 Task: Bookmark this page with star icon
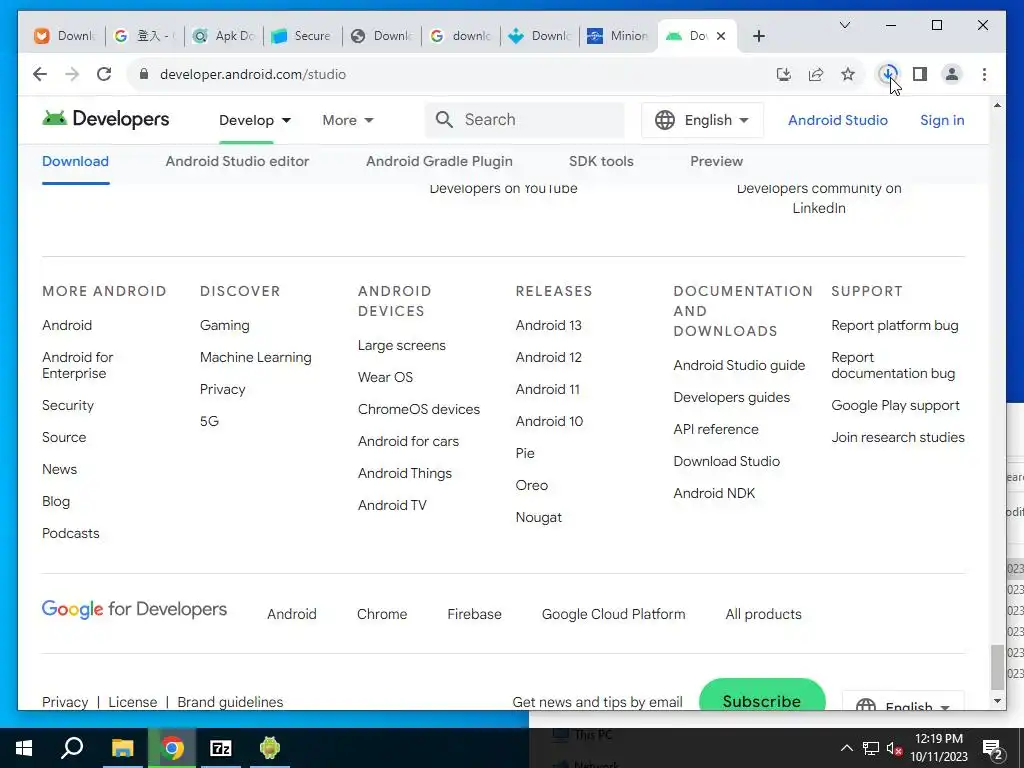(x=848, y=74)
